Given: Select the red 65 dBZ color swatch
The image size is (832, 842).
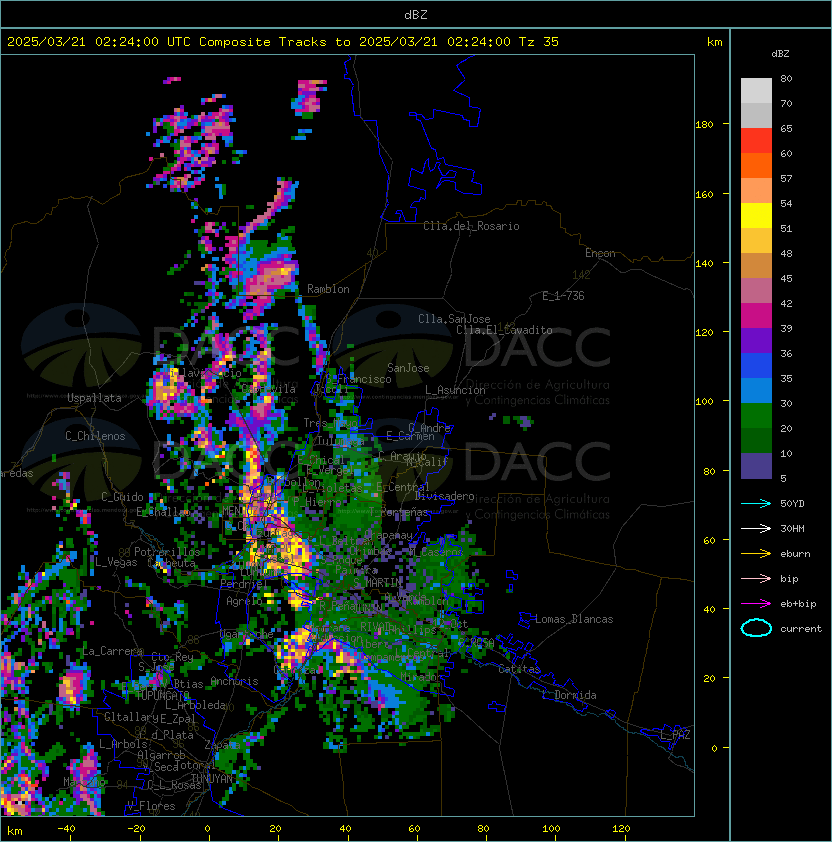Looking at the screenshot, I should pyautogui.click(x=756, y=141).
